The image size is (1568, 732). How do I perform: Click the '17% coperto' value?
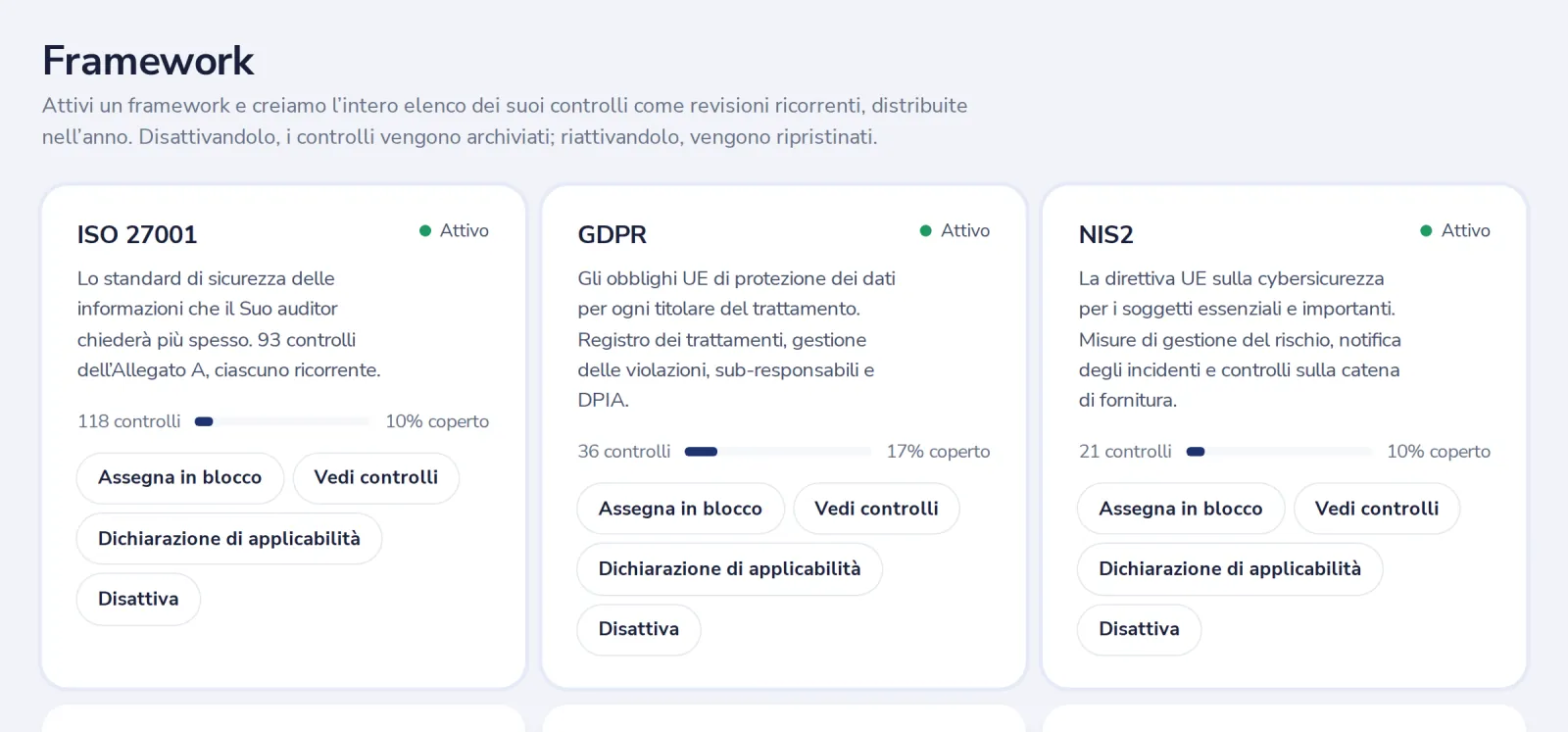[938, 452]
